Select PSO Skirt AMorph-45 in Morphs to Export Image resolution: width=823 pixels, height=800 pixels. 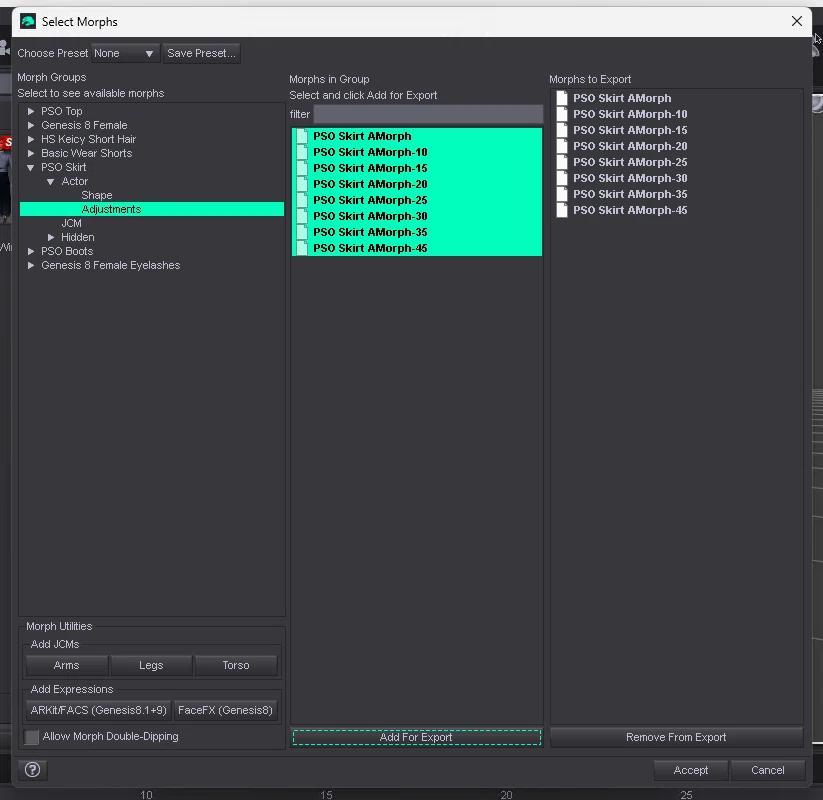(630, 210)
